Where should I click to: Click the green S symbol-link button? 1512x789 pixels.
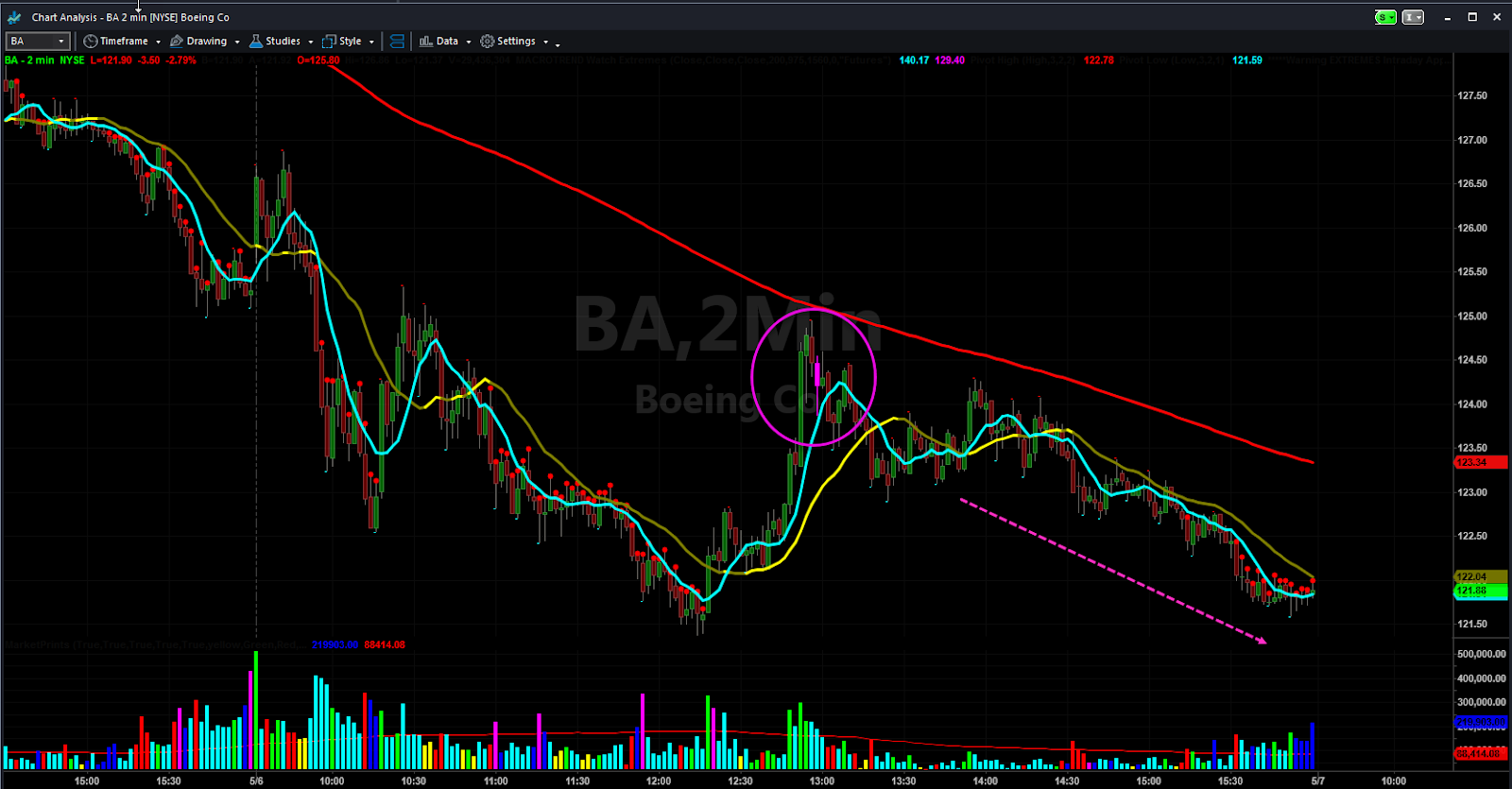[x=1385, y=17]
